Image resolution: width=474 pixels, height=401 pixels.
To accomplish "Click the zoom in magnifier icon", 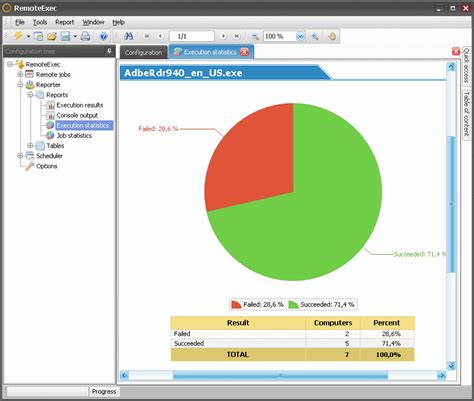I will click(x=314, y=36).
